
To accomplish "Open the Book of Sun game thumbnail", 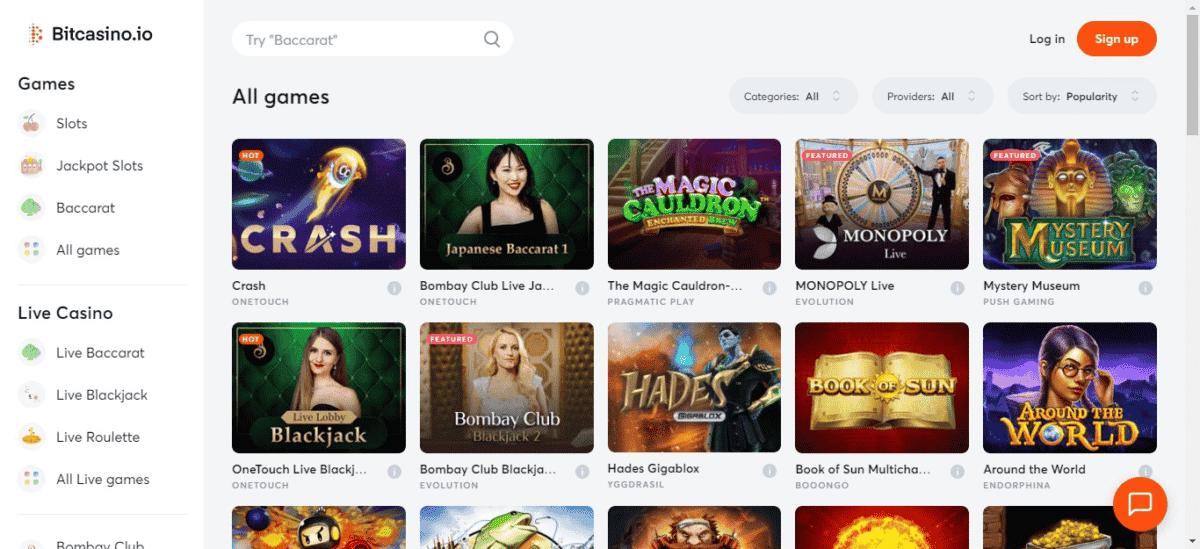I will [x=881, y=387].
